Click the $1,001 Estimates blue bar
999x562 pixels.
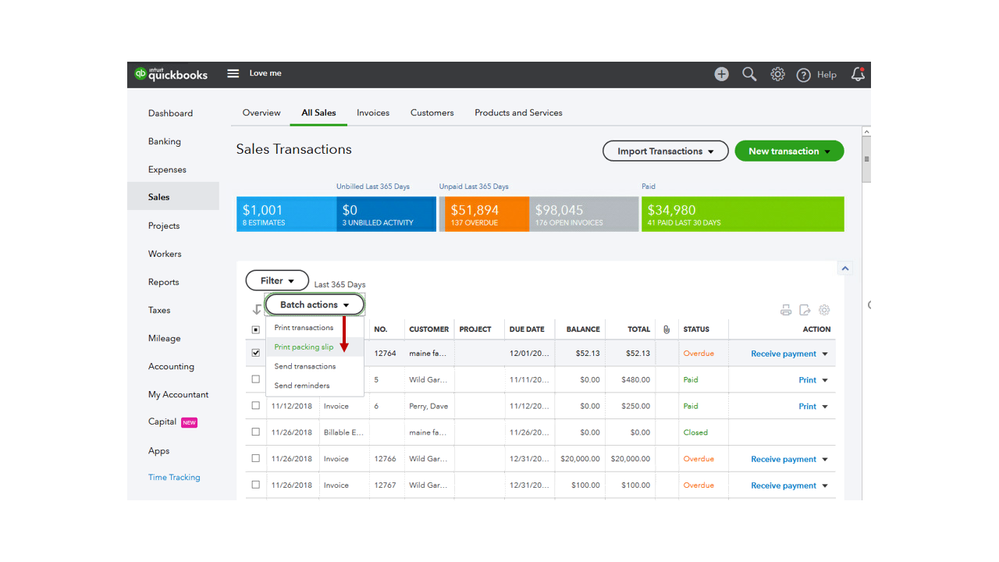286,214
